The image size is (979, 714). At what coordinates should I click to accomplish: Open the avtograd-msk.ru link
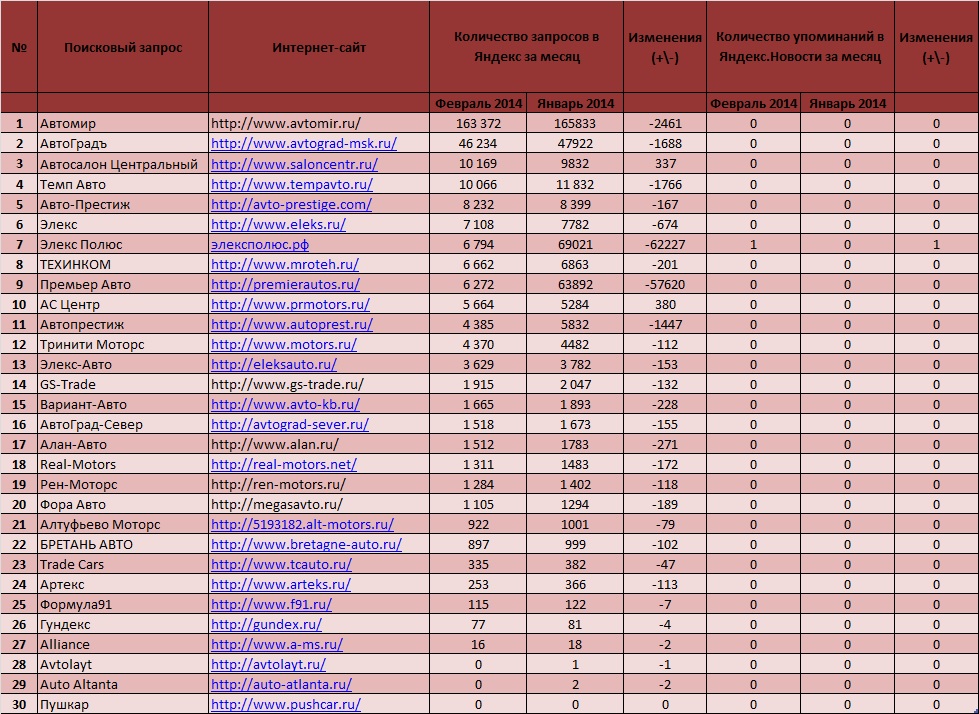(x=303, y=144)
